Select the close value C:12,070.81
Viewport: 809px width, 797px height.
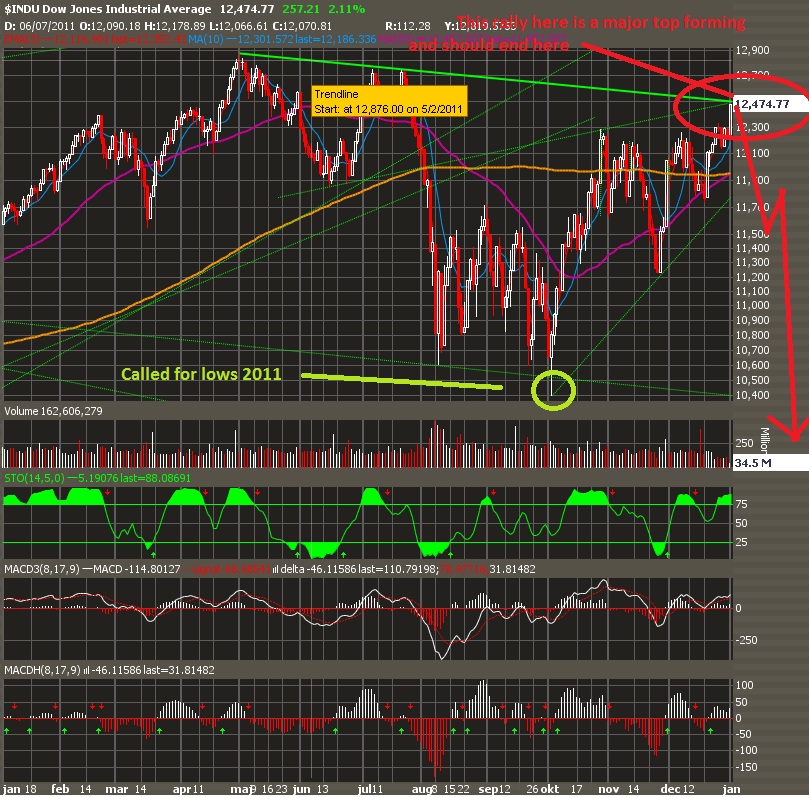coord(302,26)
